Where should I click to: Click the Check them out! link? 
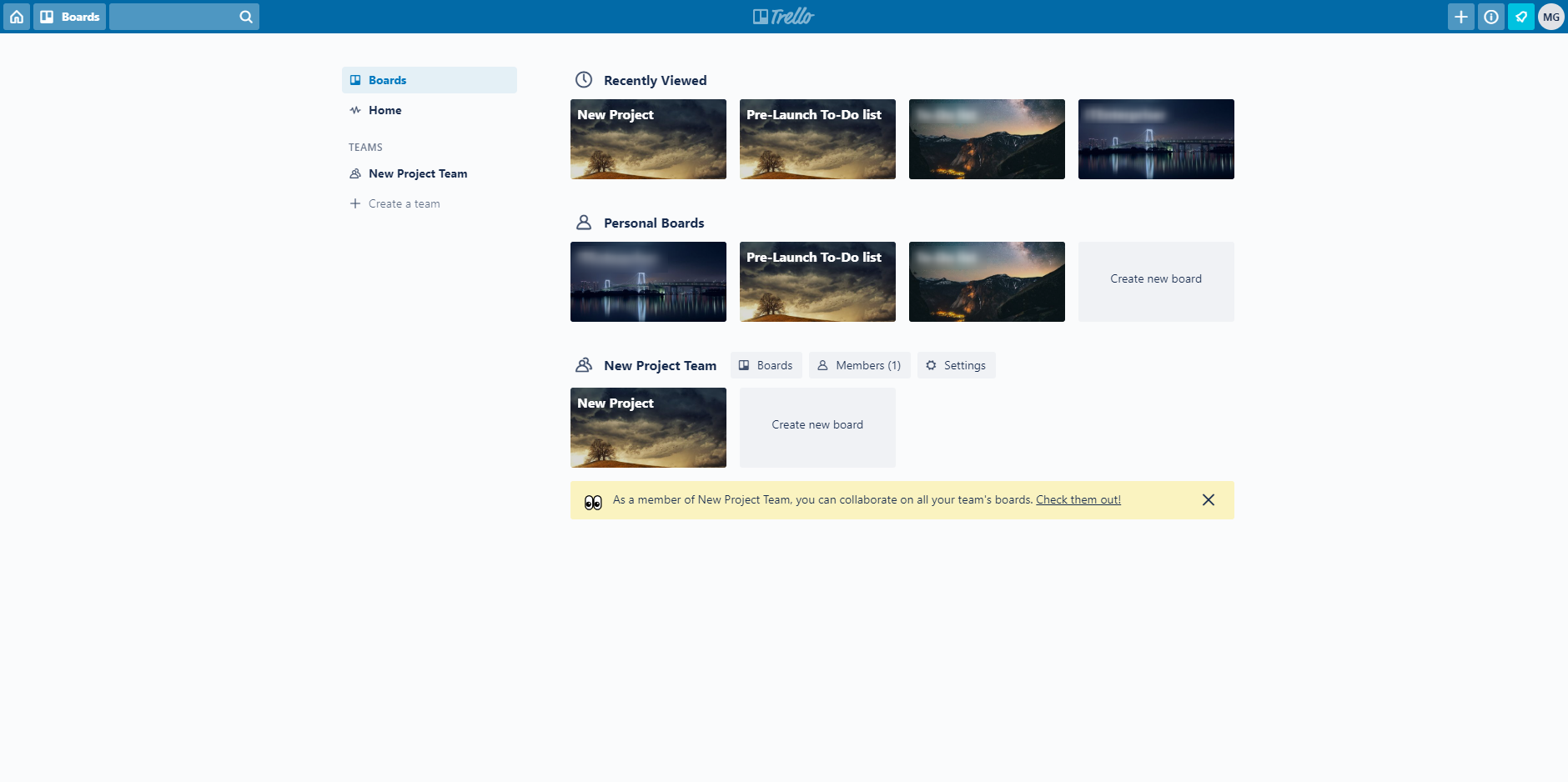point(1078,499)
